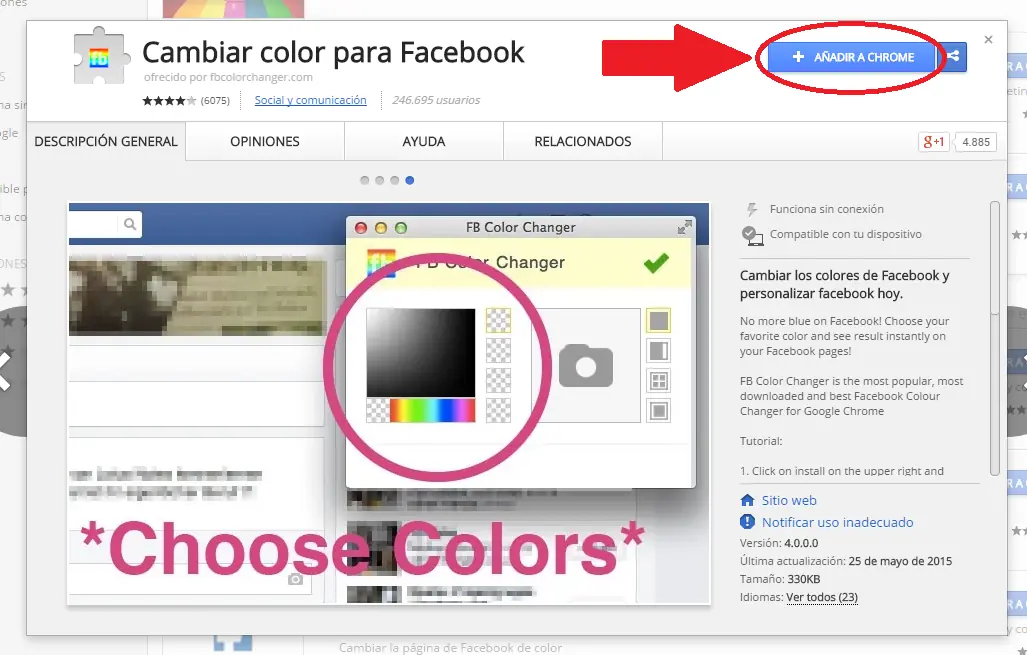Click the AÑADIR A CHROME button
The height and width of the screenshot is (655, 1027).
(851, 57)
